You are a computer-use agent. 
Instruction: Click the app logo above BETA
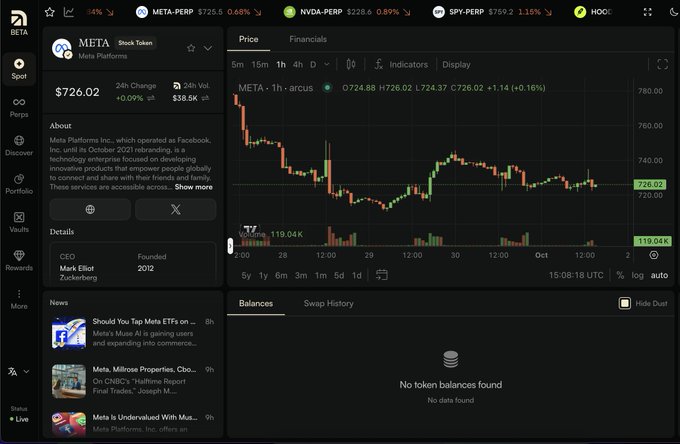pos(19,18)
